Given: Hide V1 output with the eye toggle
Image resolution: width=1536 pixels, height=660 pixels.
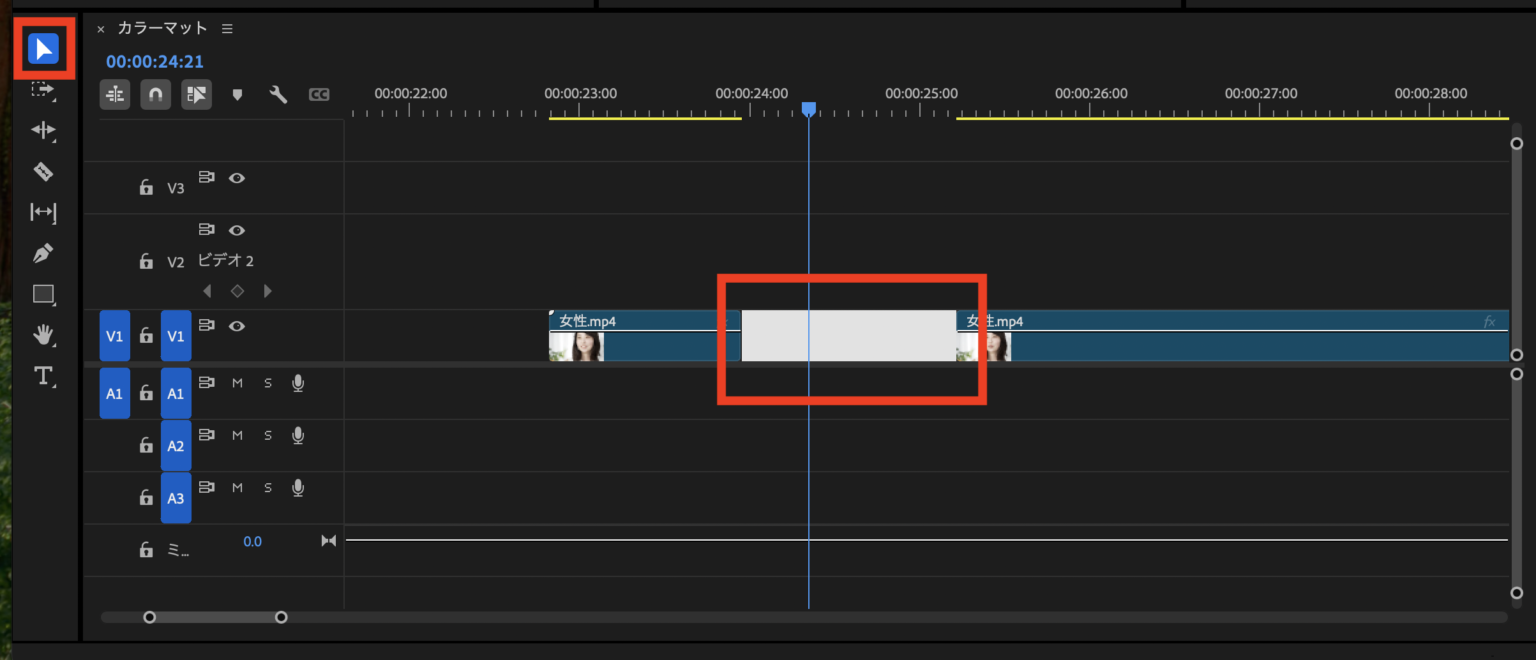Looking at the screenshot, I should [237, 325].
